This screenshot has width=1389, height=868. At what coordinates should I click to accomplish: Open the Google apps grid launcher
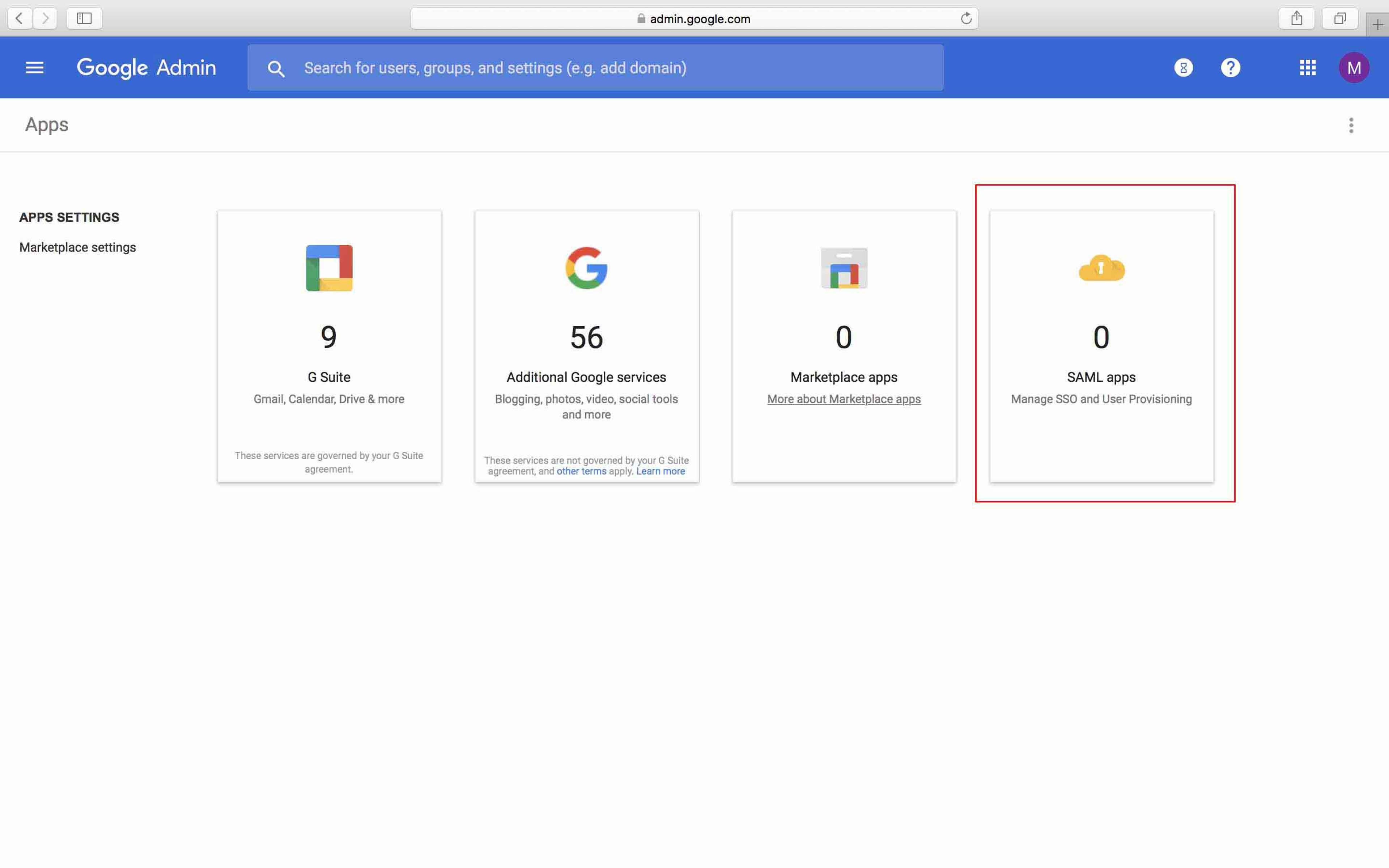click(1308, 68)
